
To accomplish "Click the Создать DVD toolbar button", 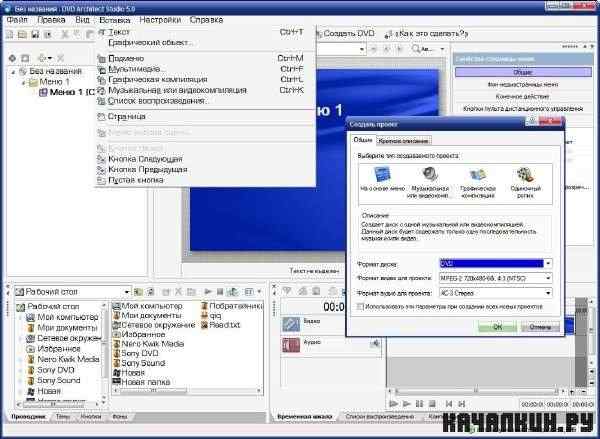I will (x=345, y=34).
